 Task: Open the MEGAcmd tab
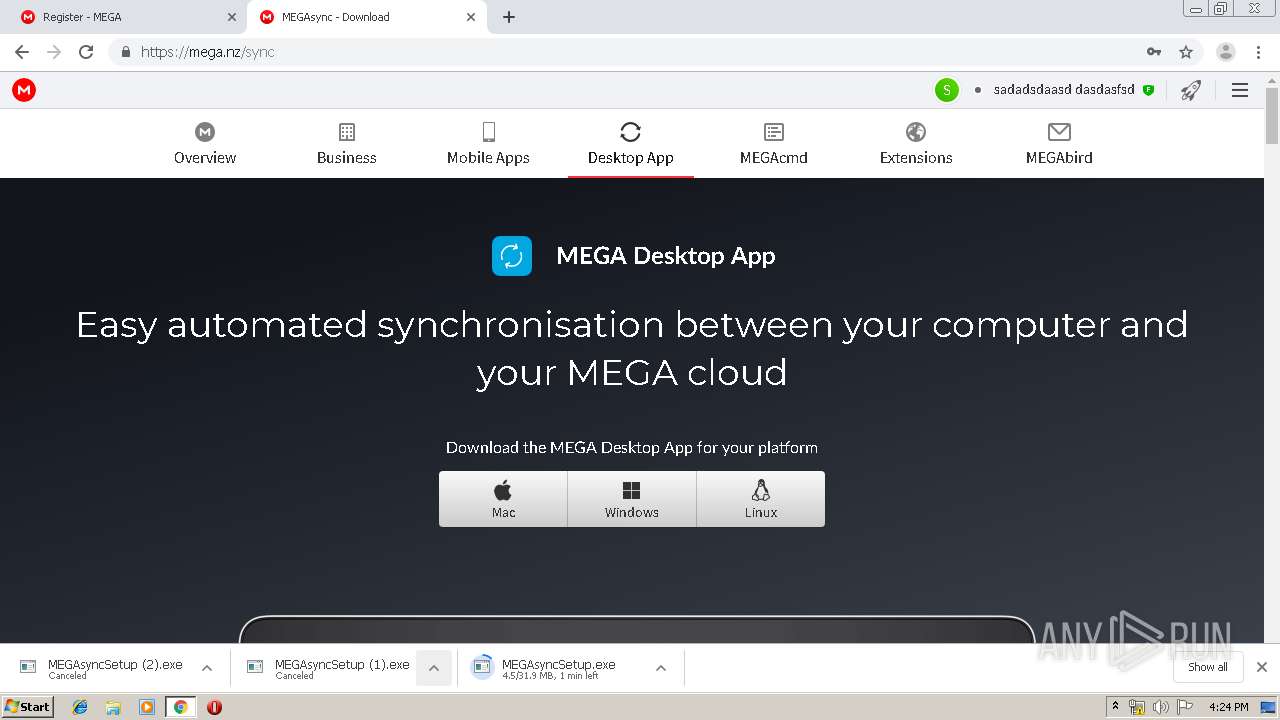tap(774, 144)
